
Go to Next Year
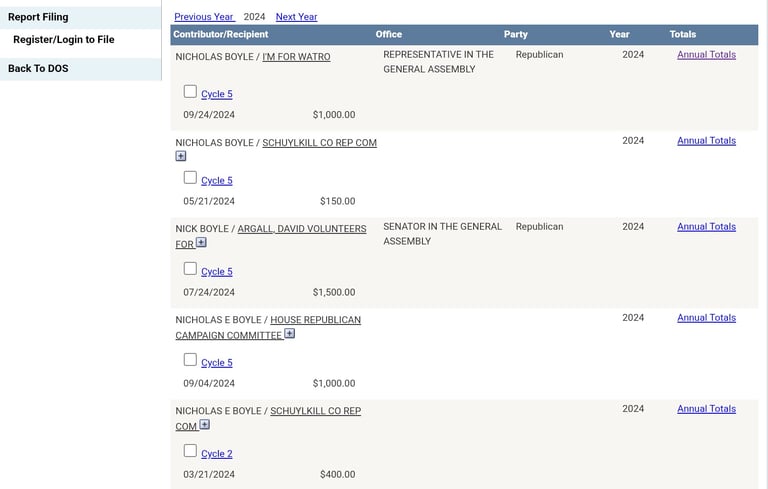(x=296, y=17)
